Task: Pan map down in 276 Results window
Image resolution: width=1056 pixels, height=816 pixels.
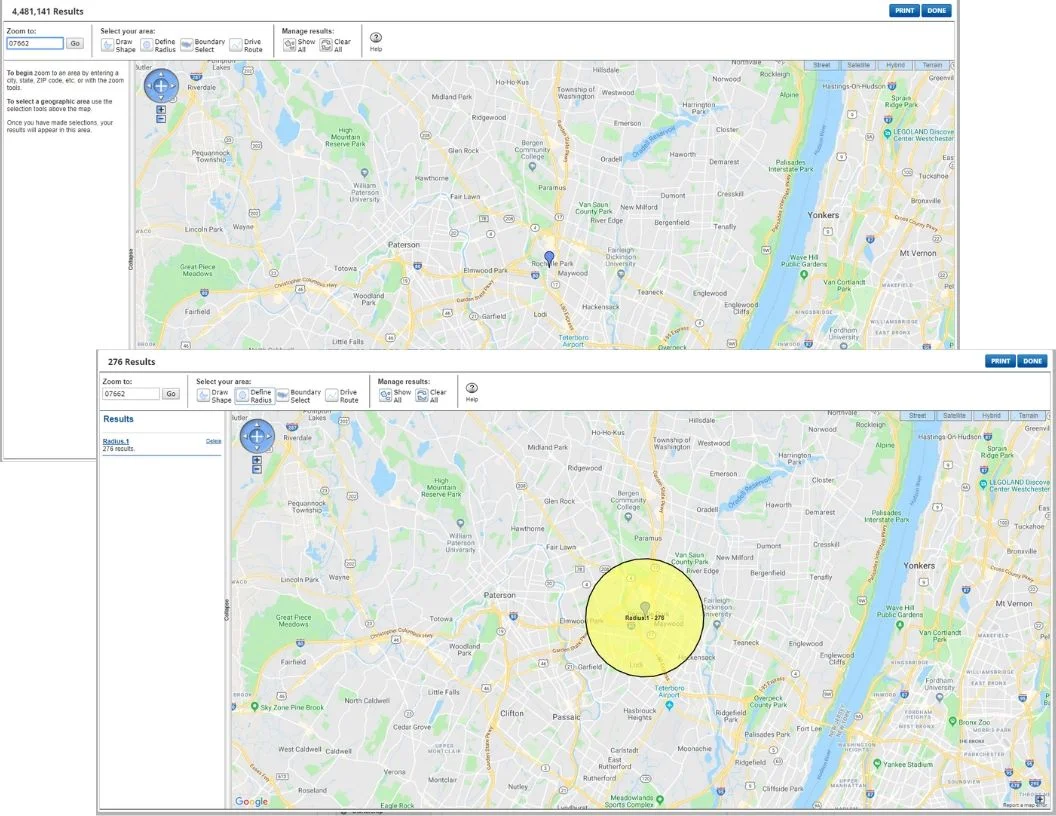Action: pyautogui.click(x=257, y=449)
